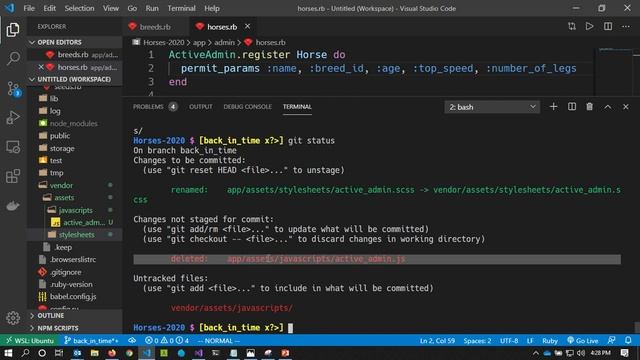Open the Windows Start menu
Screen dimensions: 640x360
[8, 353]
